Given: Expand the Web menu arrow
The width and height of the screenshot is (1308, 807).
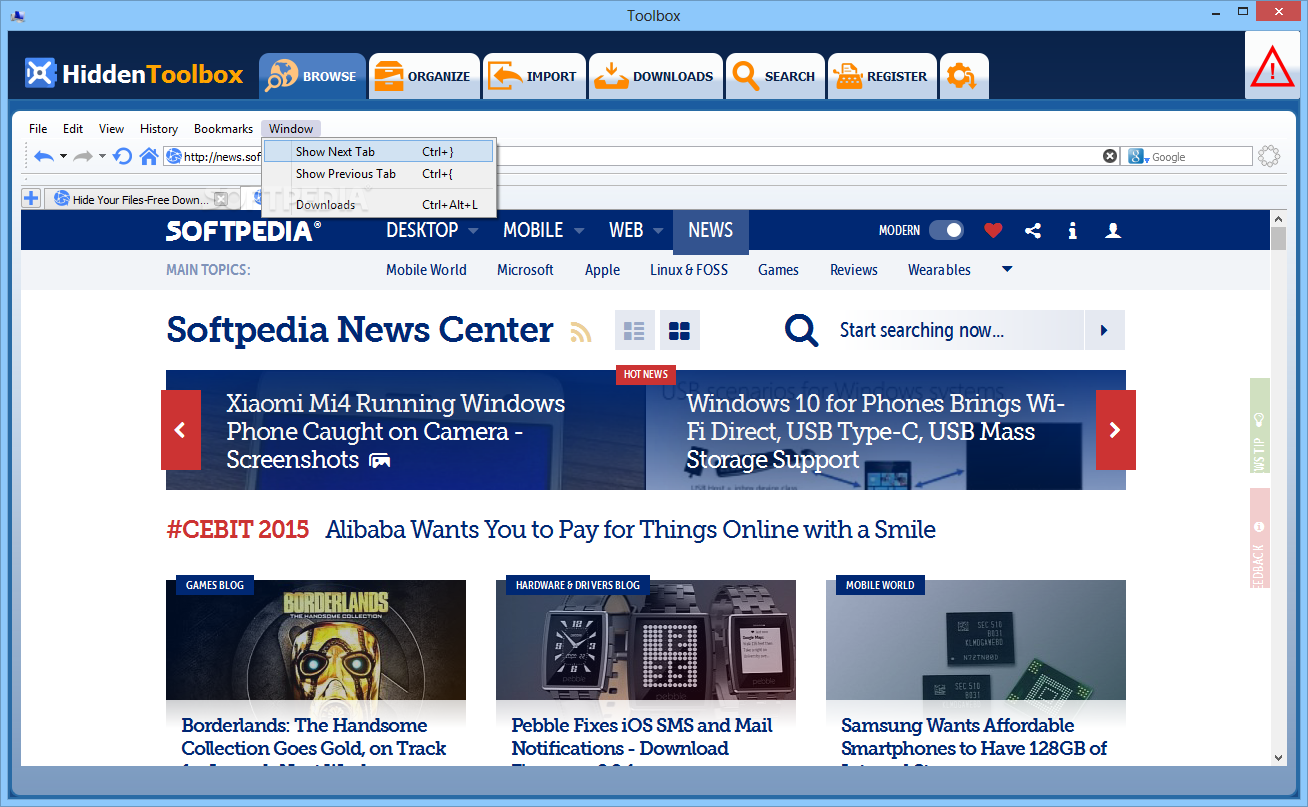Looking at the screenshot, I should [658, 231].
